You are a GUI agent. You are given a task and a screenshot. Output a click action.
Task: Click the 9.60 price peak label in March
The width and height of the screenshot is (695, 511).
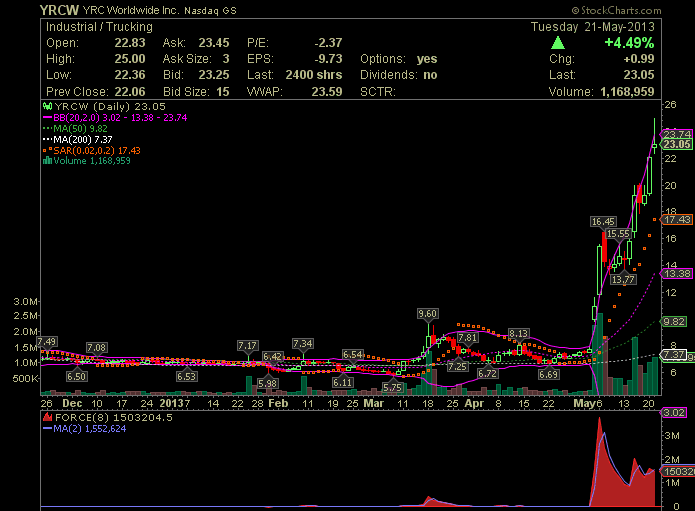pyautogui.click(x=427, y=313)
